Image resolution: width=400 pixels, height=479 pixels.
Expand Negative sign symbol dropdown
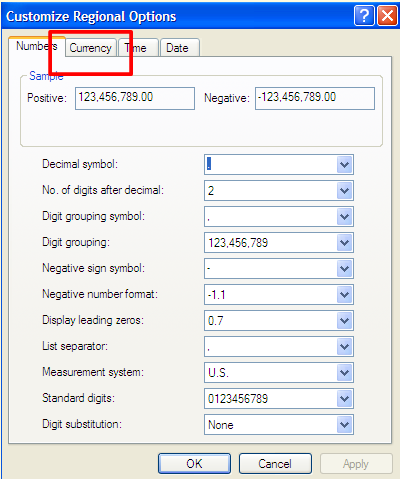(x=344, y=269)
